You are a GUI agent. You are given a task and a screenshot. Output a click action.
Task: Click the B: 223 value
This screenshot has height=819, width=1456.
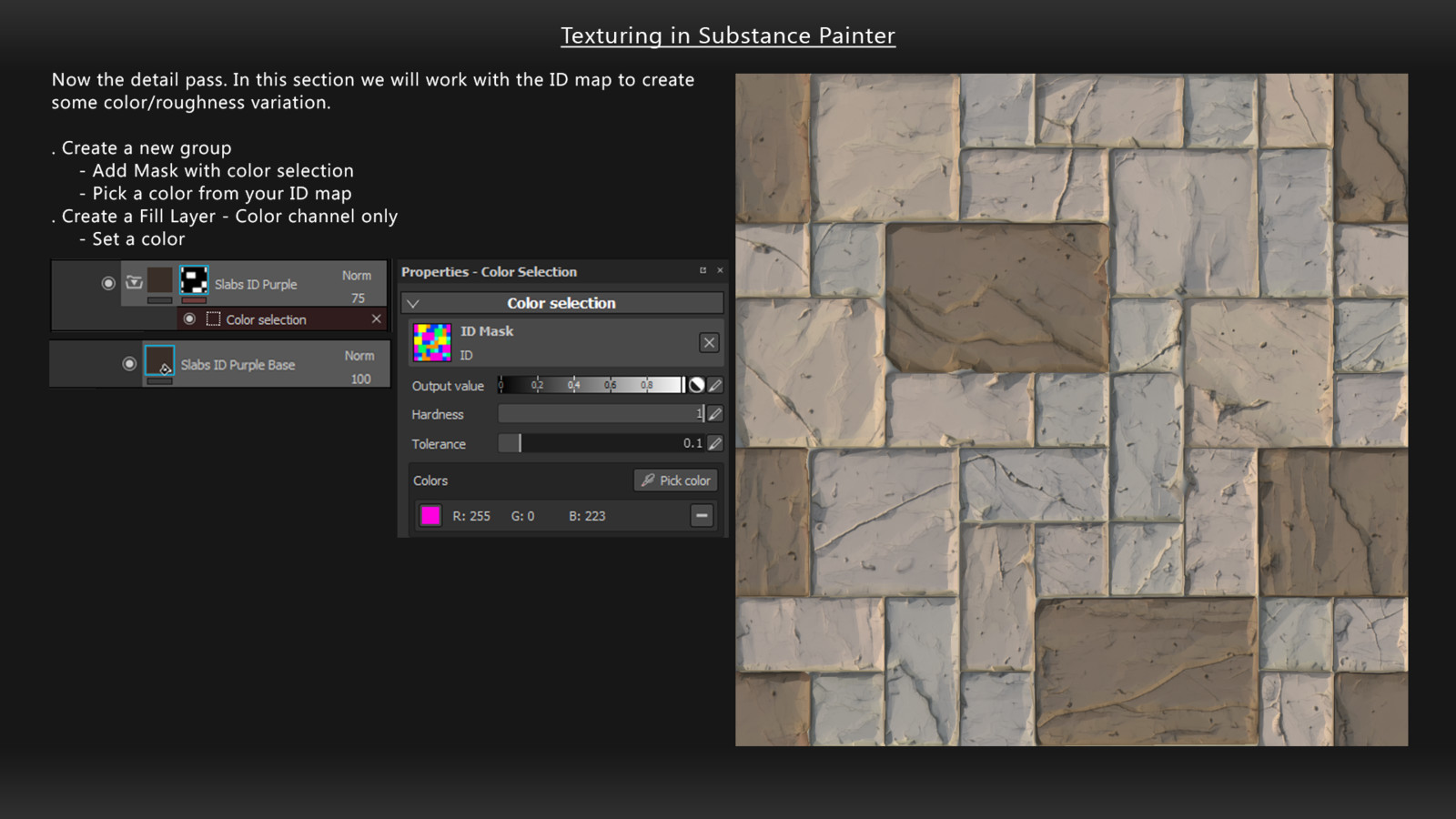coord(587,516)
